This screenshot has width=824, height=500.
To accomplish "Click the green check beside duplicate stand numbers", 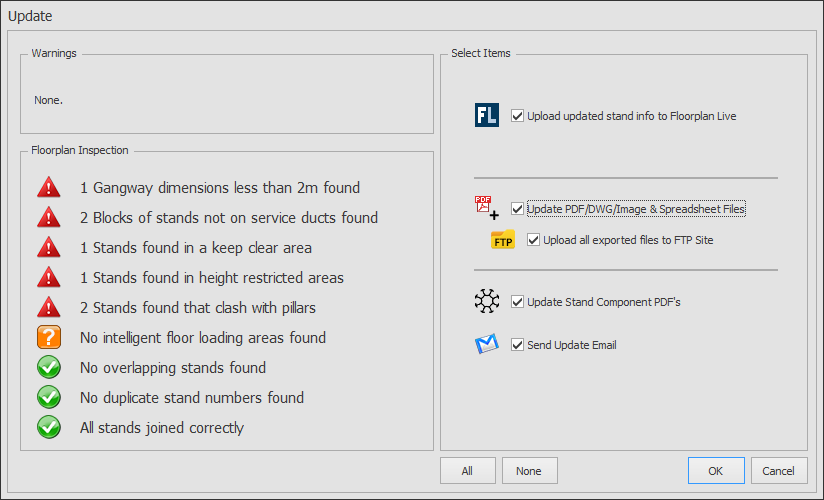I will [x=49, y=397].
